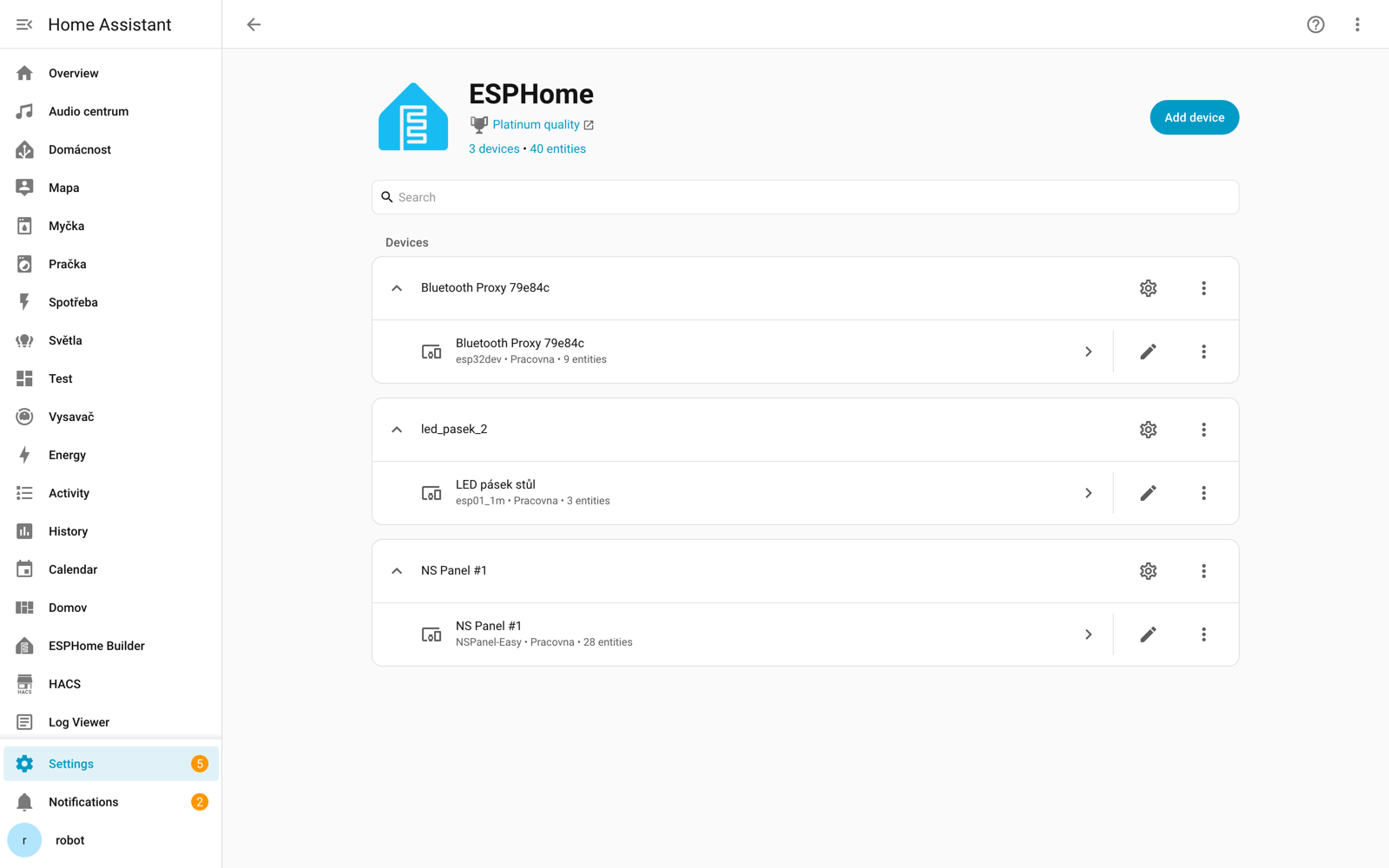Open Calendar in sidebar

(111, 569)
